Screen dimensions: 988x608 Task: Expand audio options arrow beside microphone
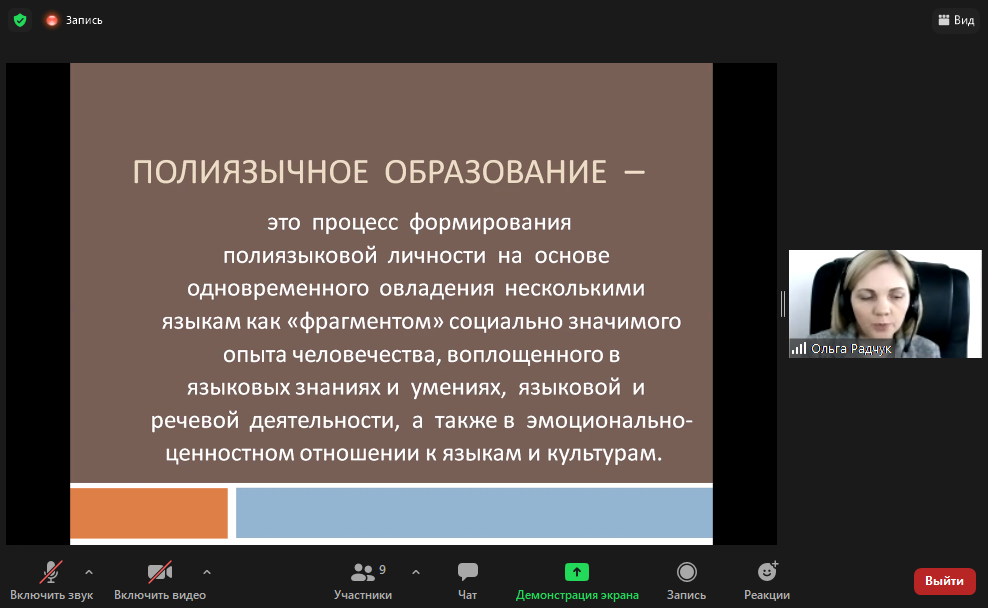tap(89, 572)
